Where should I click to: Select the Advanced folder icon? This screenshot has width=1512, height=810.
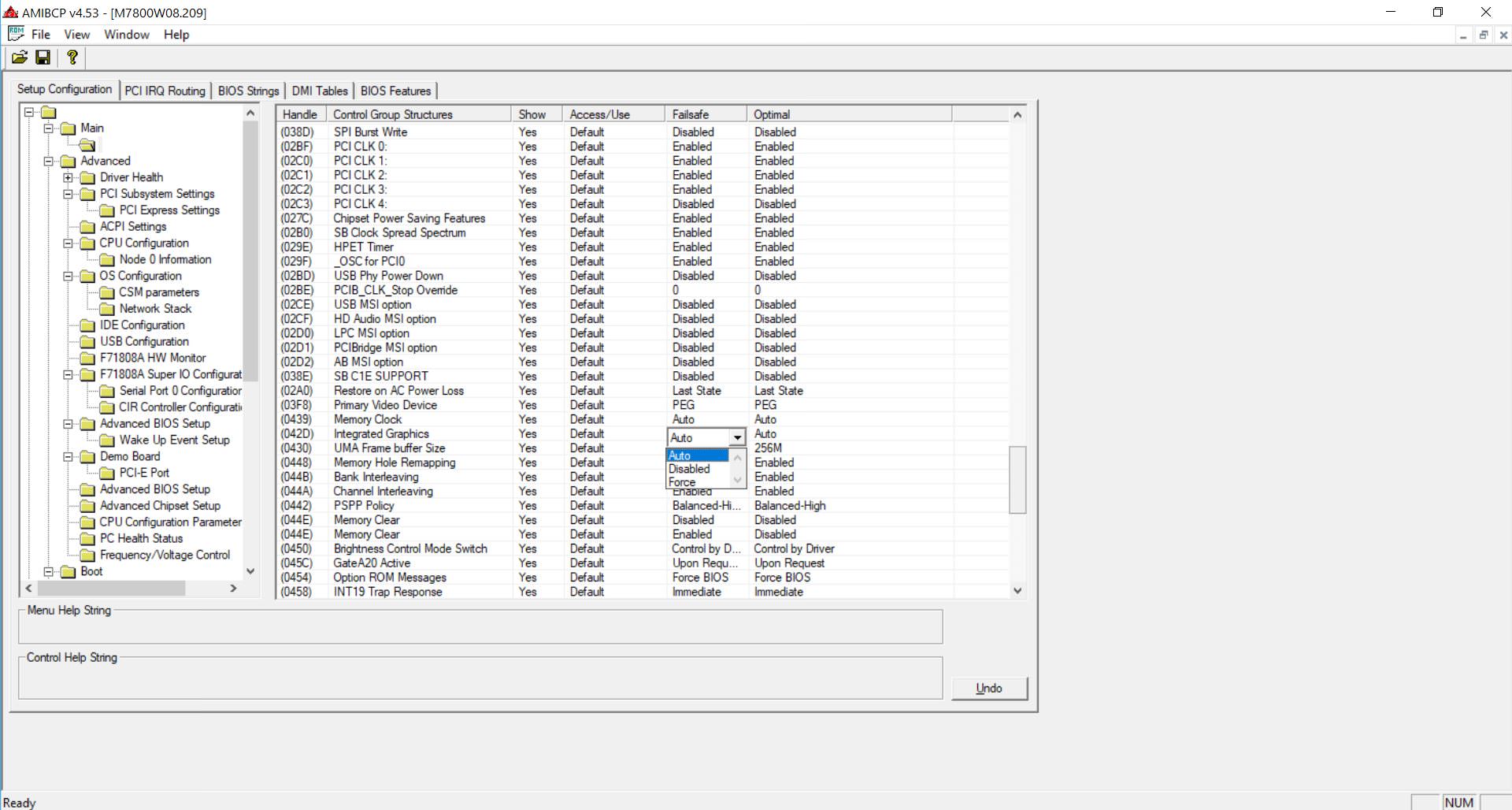(69, 162)
